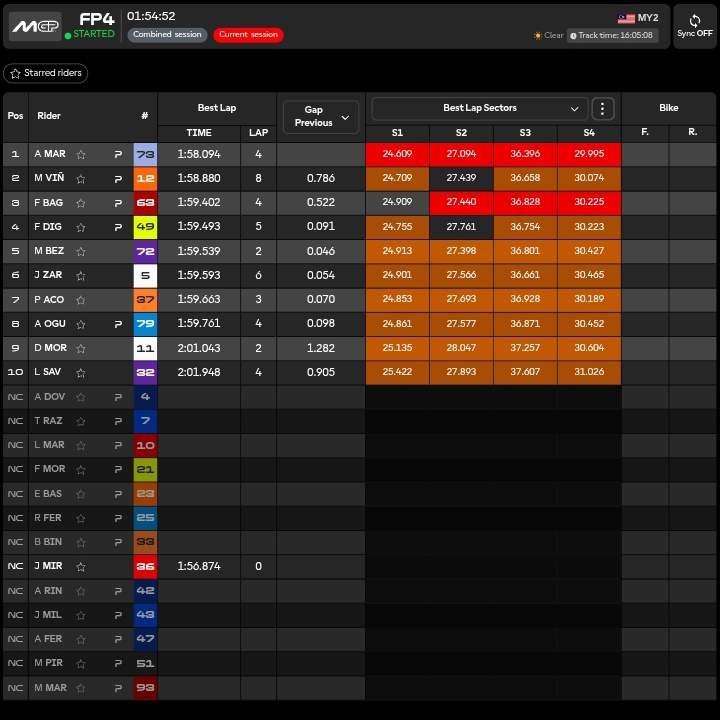Star rider J ZAR
Screen dimensions: 720x720
81,275
